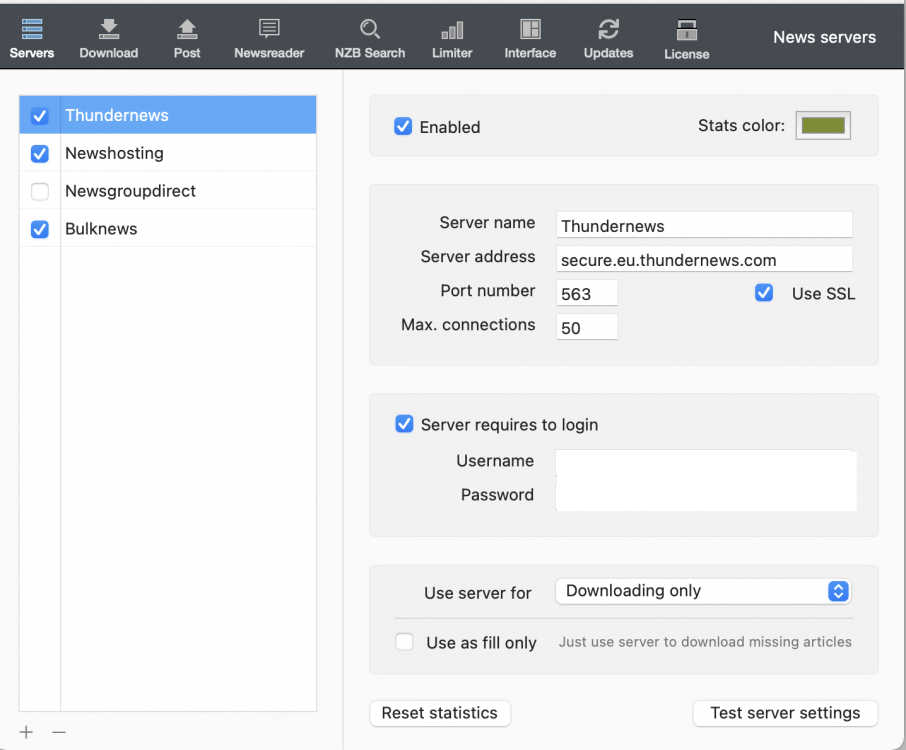Enable Use as fill only
The height and width of the screenshot is (750, 906).
(x=405, y=642)
